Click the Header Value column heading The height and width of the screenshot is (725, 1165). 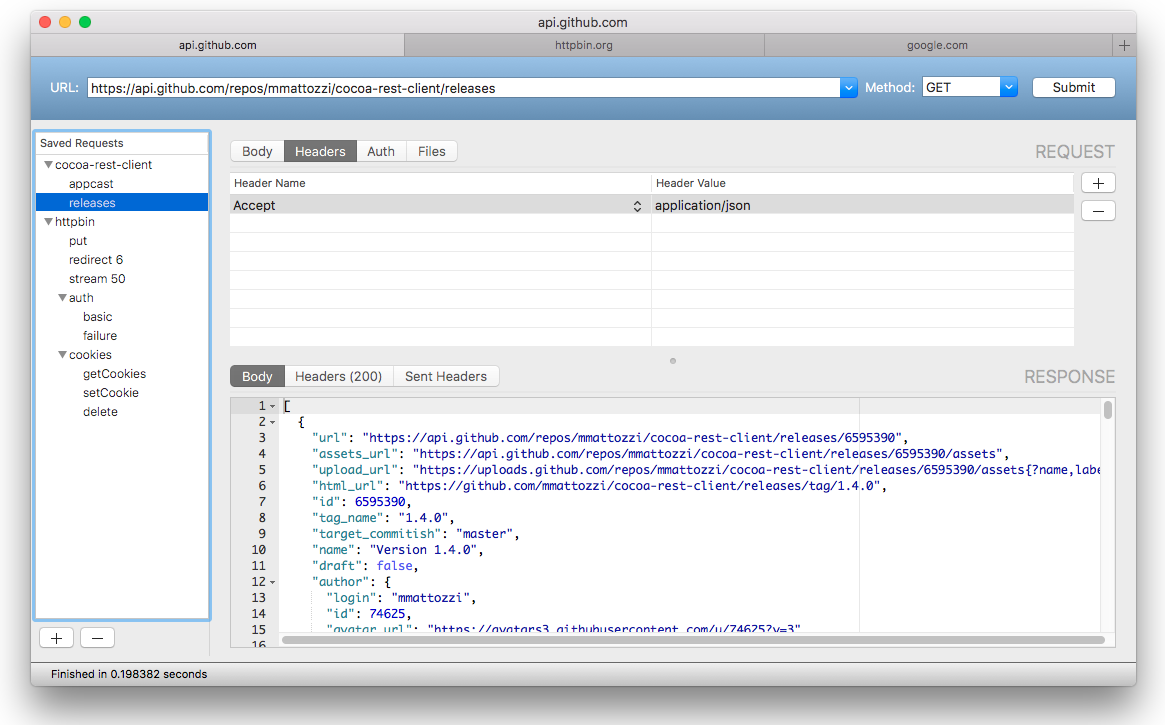click(863, 183)
